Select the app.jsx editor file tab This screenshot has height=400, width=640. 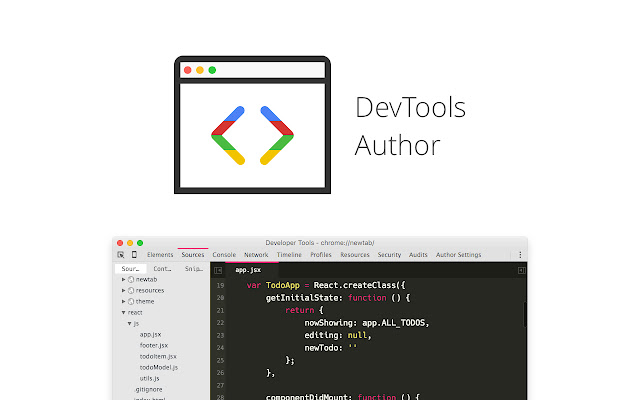248,270
